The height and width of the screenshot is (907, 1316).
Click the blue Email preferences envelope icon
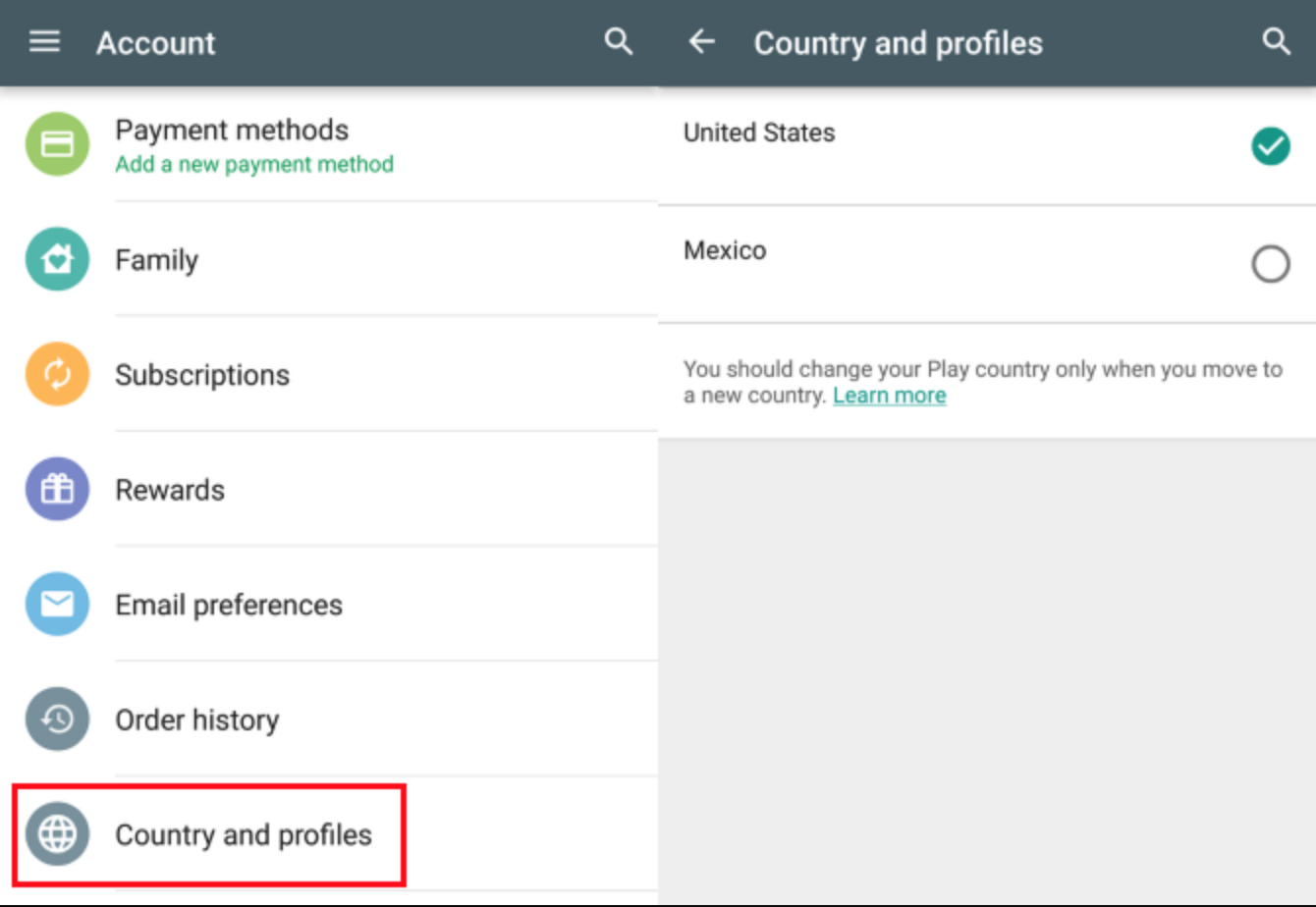click(57, 604)
